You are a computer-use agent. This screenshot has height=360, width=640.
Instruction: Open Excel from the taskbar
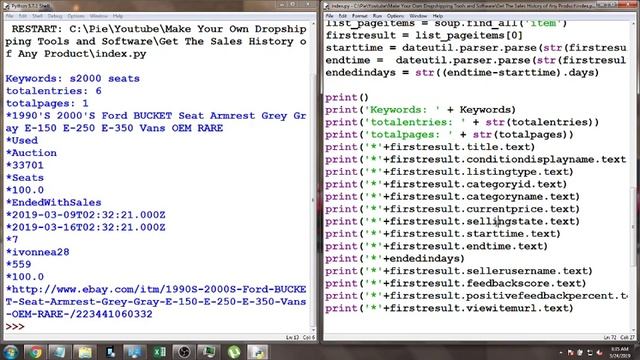160,352
